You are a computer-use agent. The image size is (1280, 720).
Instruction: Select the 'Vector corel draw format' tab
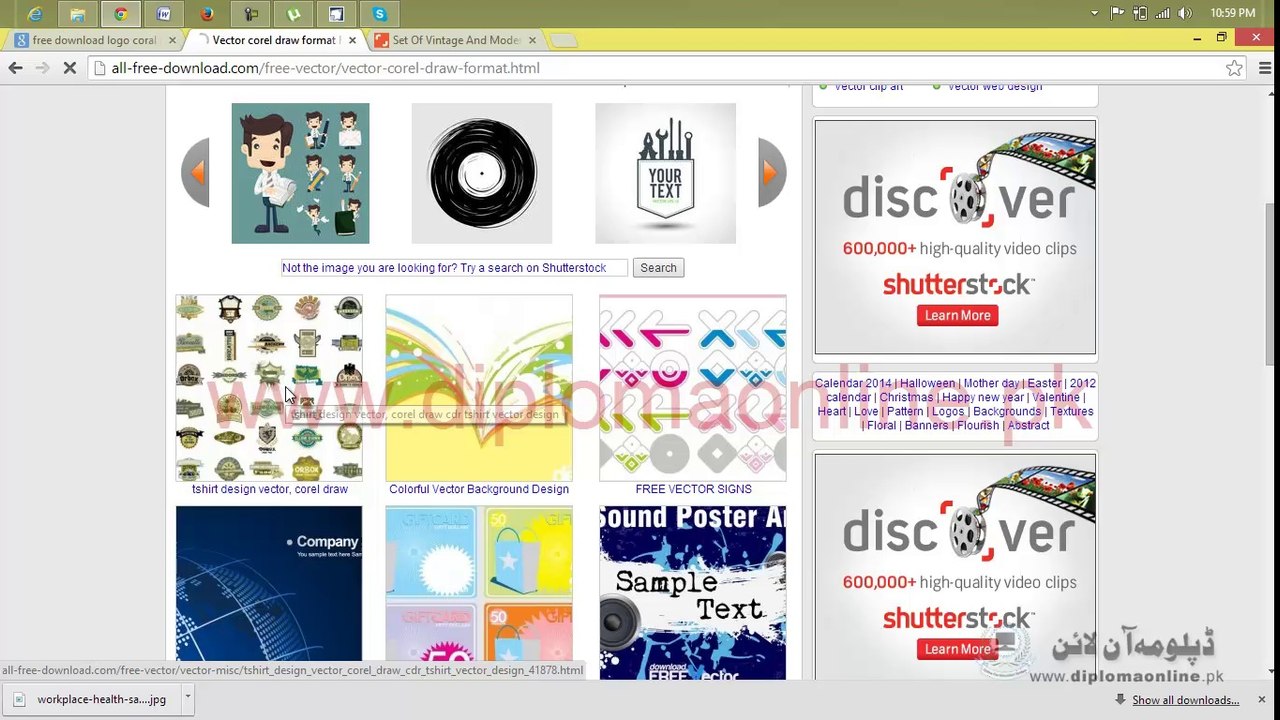click(272, 40)
